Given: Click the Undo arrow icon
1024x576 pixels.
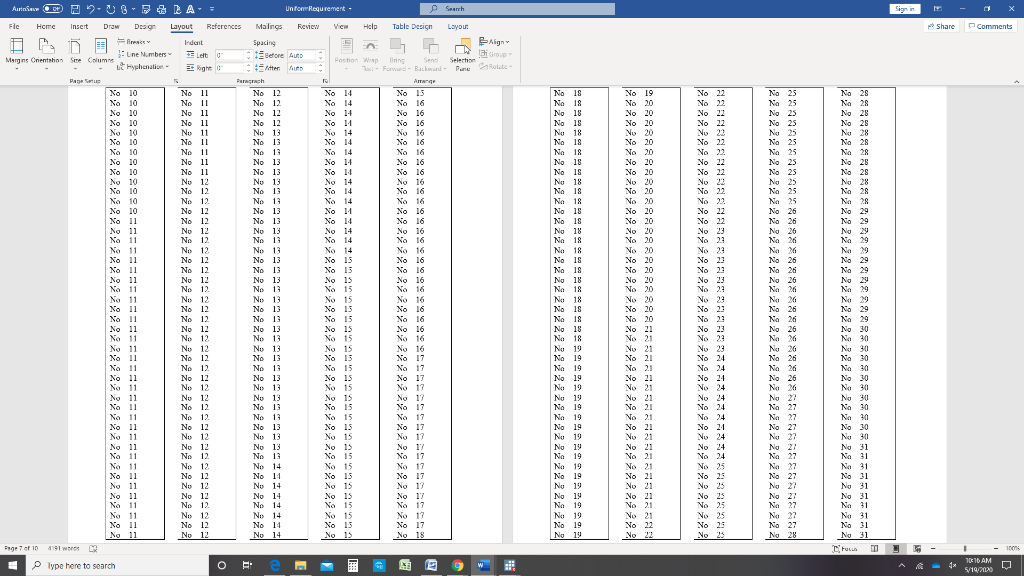Looking at the screenshot, I should pos(90,8).
